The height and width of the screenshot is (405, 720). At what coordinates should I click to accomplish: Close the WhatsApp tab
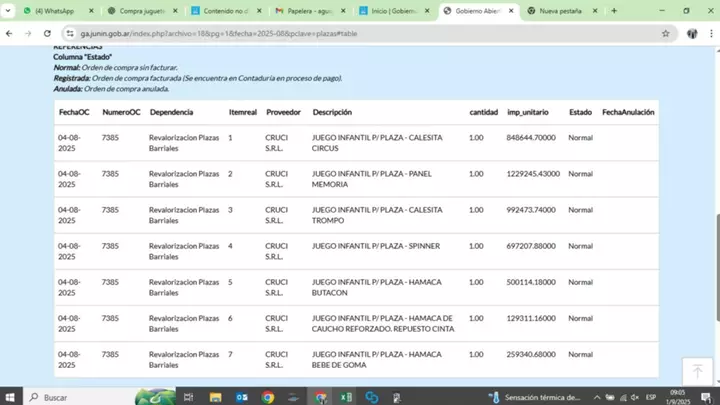point(91,11)
